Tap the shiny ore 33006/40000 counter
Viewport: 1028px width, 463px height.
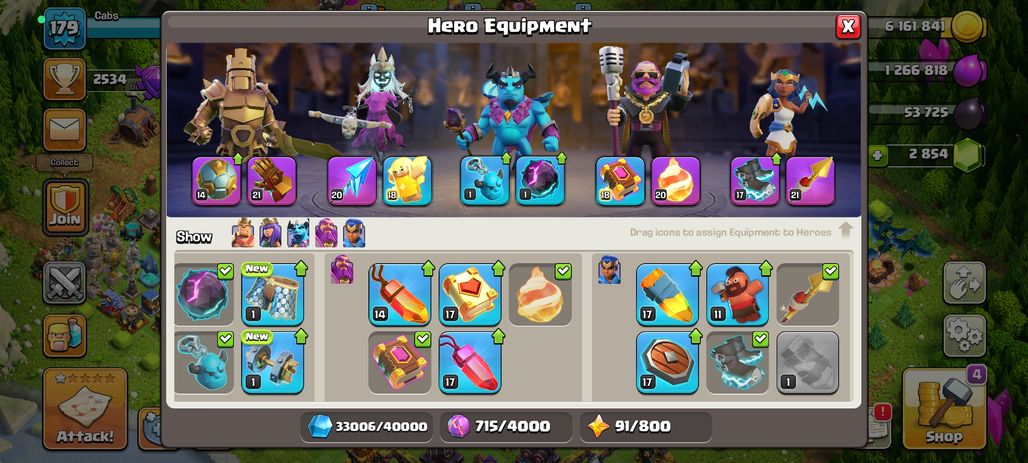pyautogui.click(x=366, y=427)
